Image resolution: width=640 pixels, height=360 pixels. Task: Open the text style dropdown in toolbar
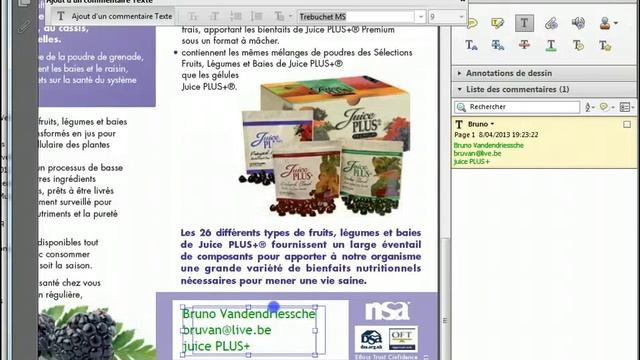tap(290, 17)
